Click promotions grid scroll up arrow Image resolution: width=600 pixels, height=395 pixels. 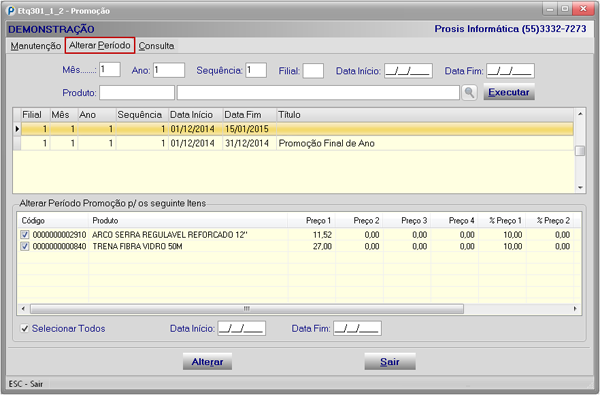tap(580, 114)
